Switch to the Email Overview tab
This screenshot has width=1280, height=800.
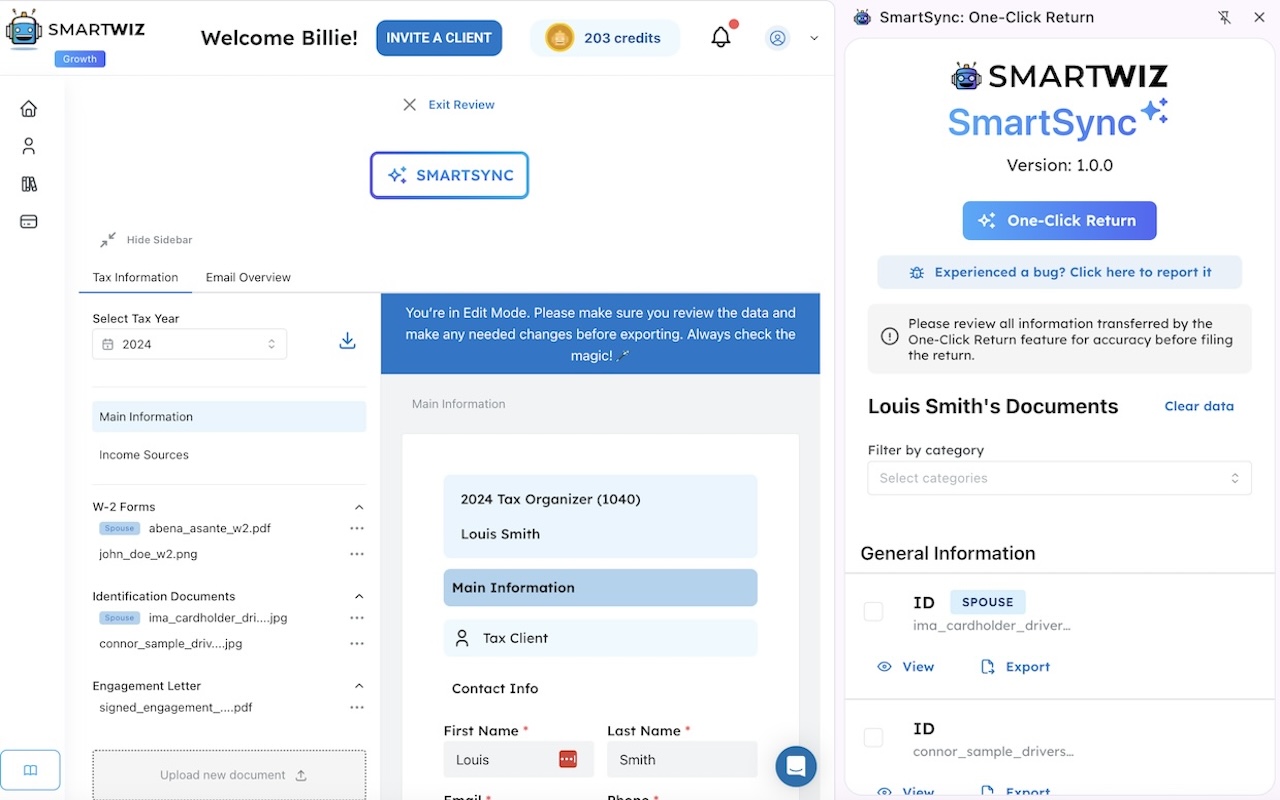click(x=248, y=277)
